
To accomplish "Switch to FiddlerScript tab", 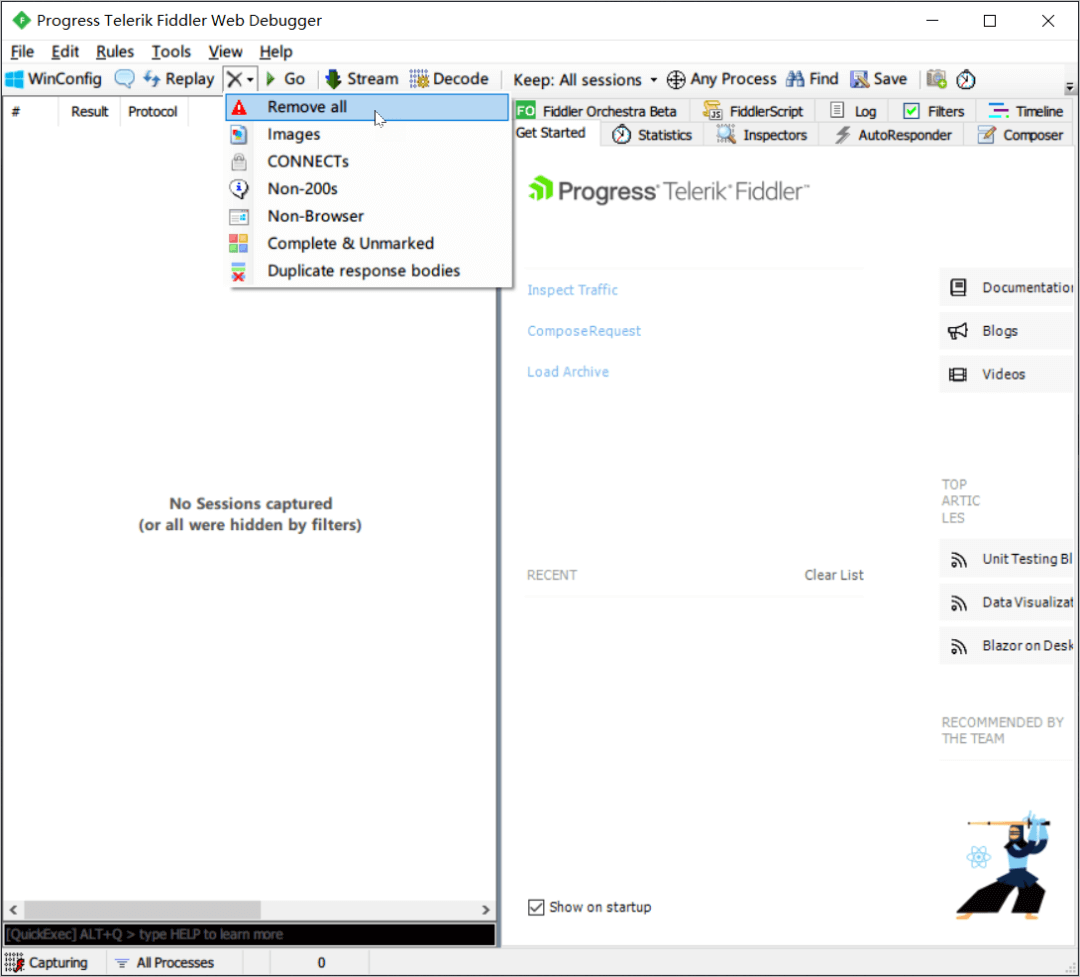I will [x=753, y=111].
